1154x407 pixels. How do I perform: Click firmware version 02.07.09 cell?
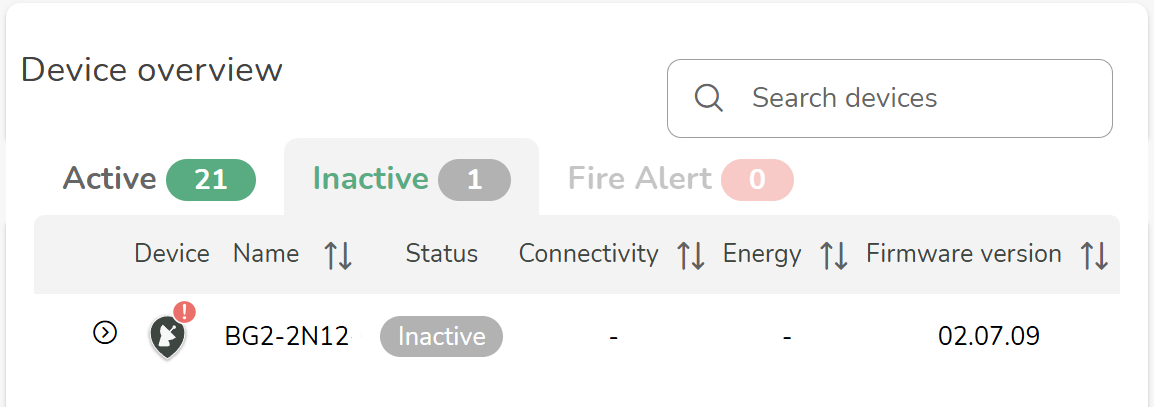click(988, 337)
